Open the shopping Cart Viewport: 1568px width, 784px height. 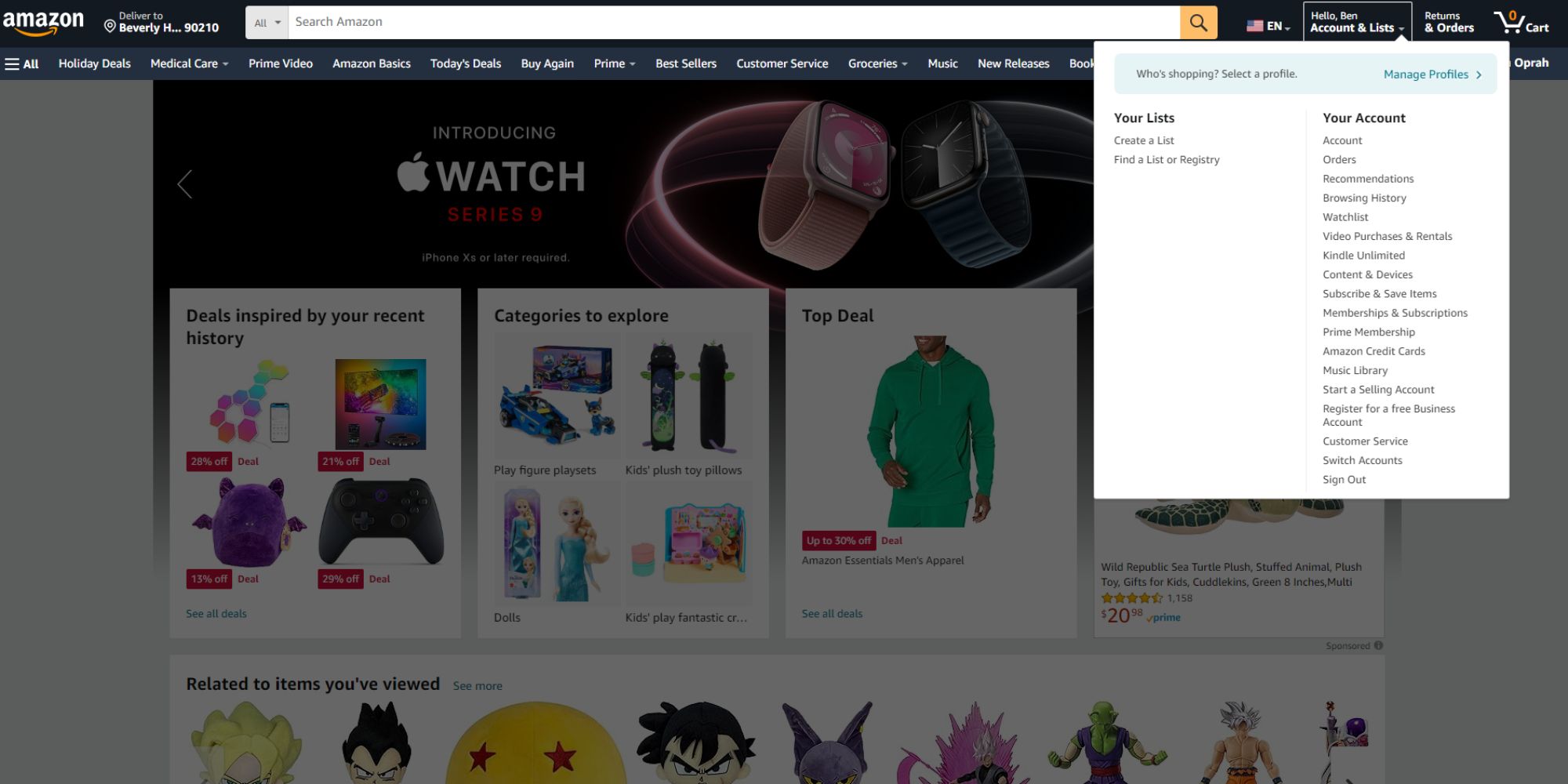click(1521, 21)
